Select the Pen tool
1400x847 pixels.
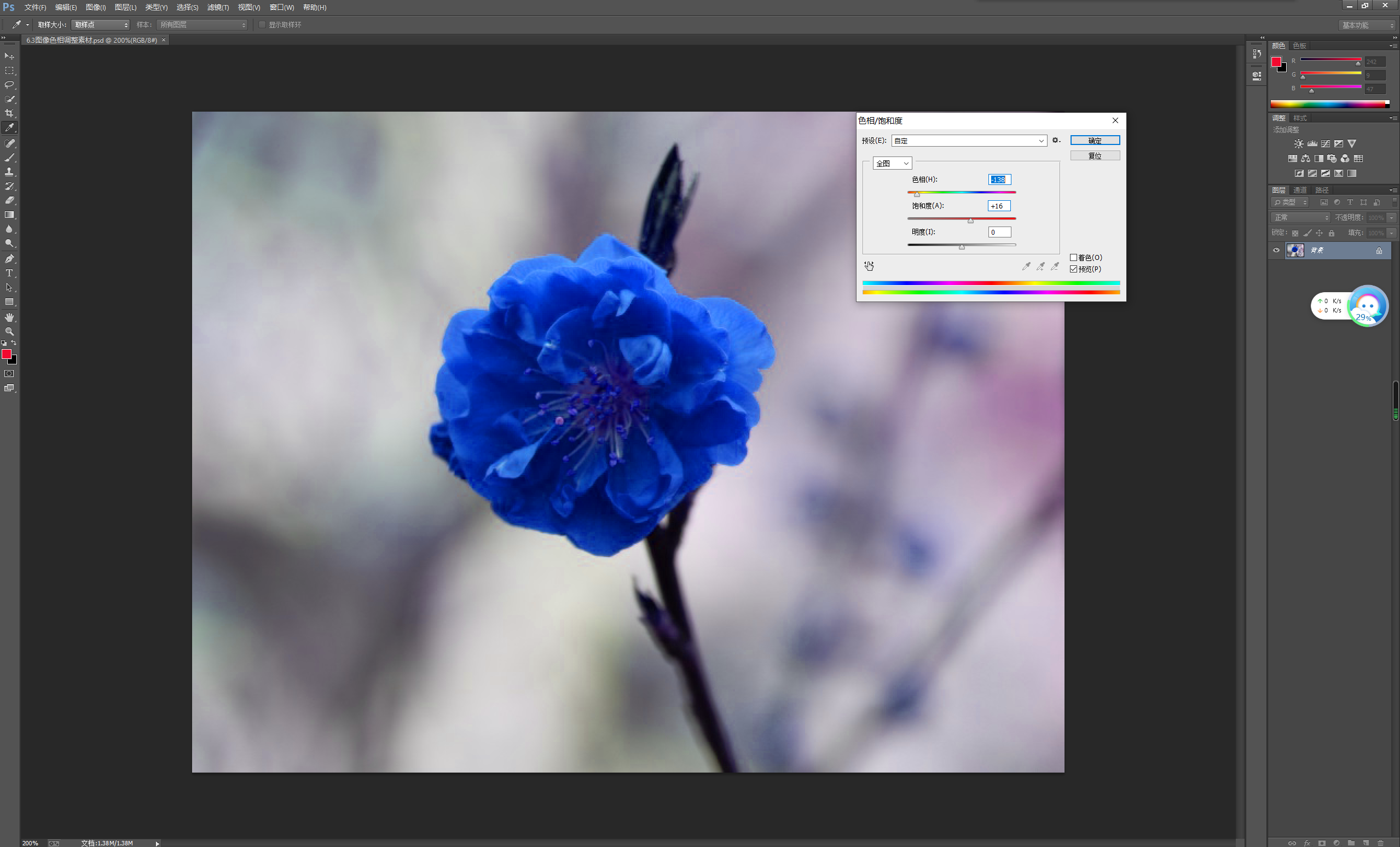coord(10,258)
